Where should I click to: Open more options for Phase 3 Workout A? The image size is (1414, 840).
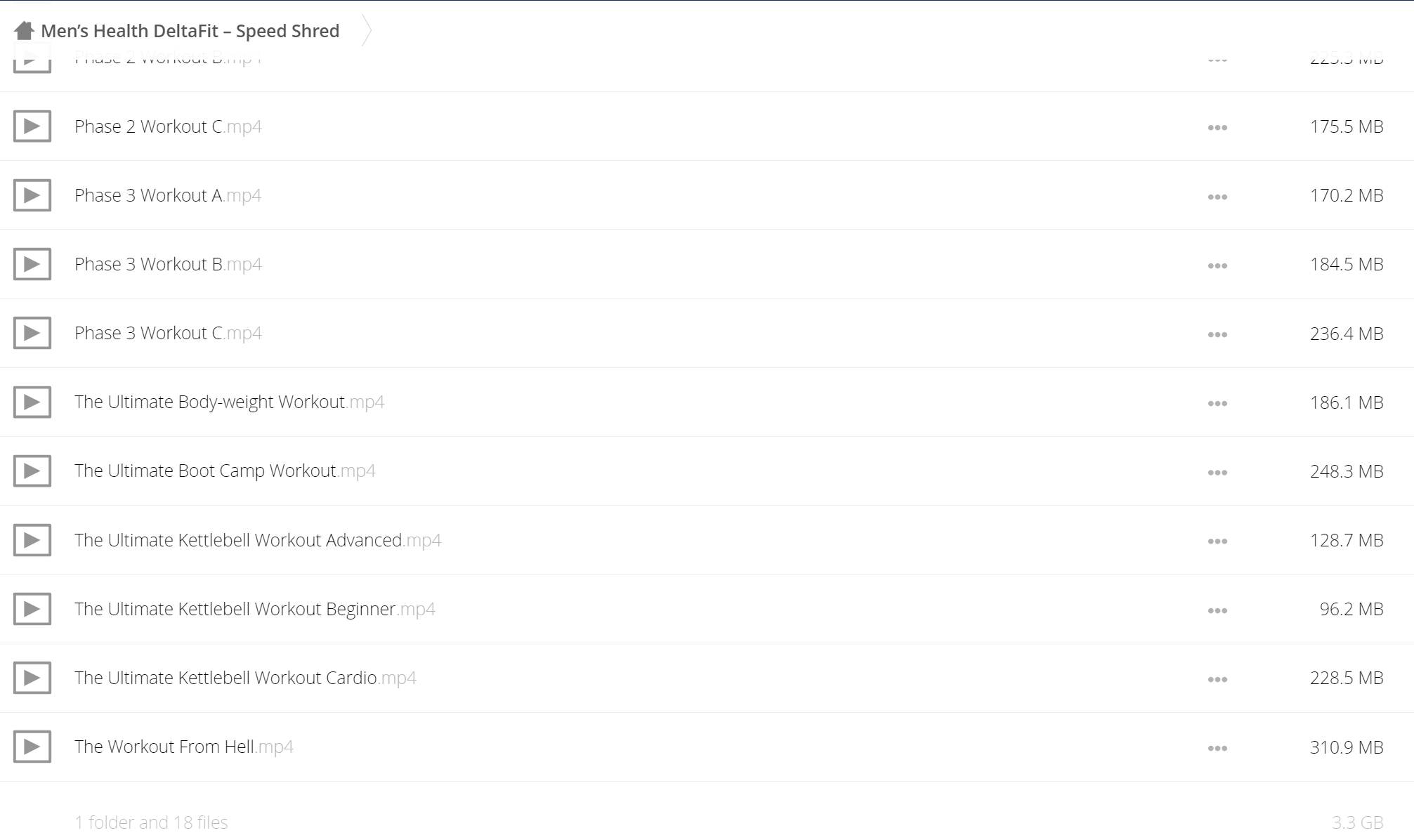tap(1217, 197)
